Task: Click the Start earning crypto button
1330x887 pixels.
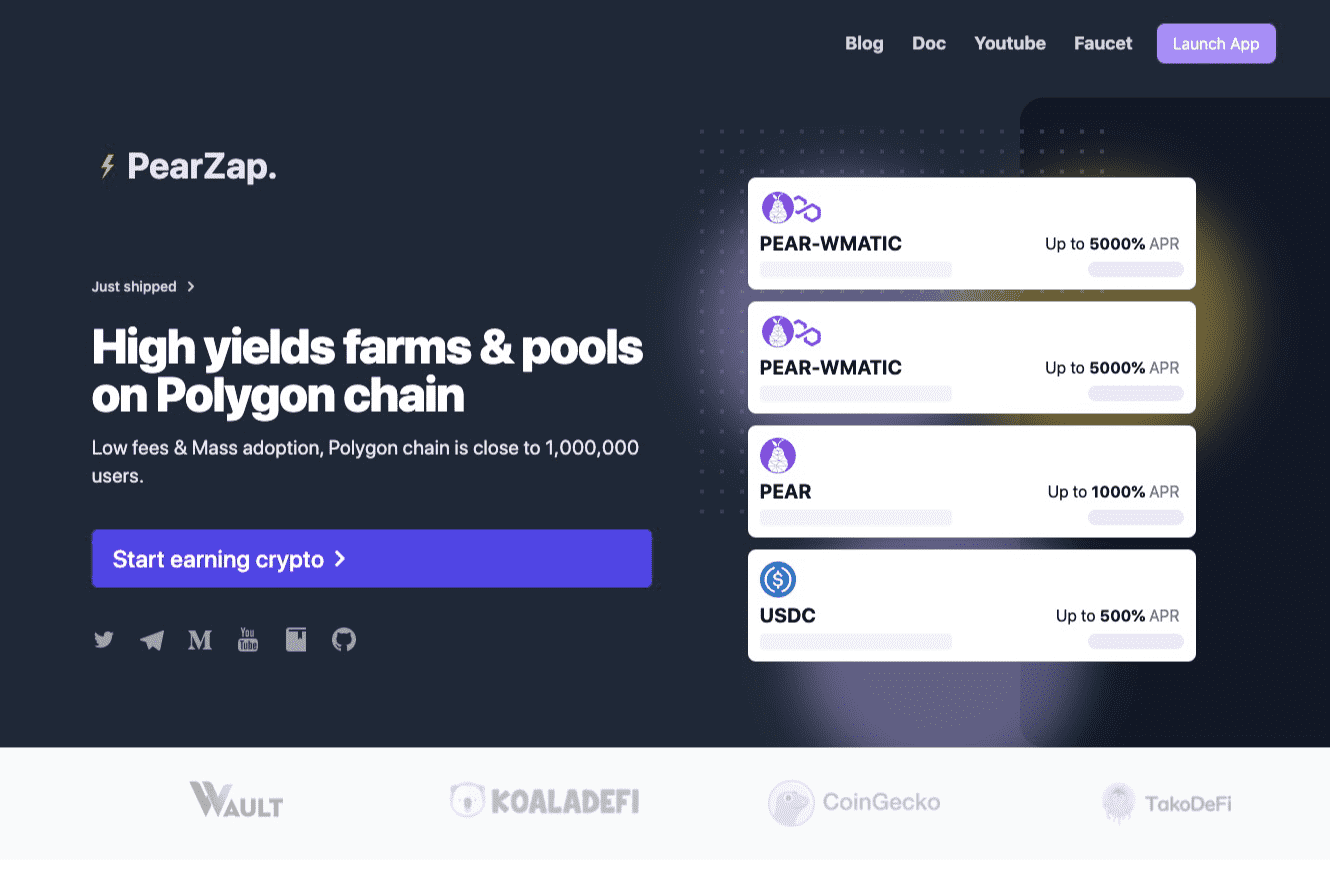Action: click(x=371, y=559)
